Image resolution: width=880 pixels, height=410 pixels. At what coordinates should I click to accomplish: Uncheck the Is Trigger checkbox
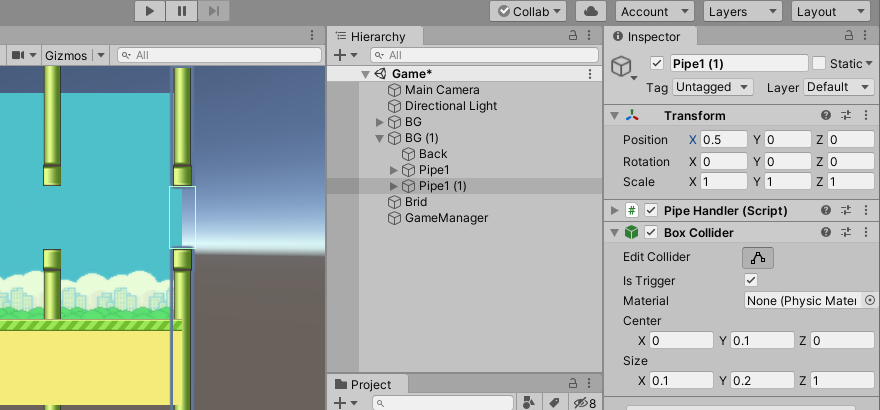pyautogui.click(x=751, y=280)
